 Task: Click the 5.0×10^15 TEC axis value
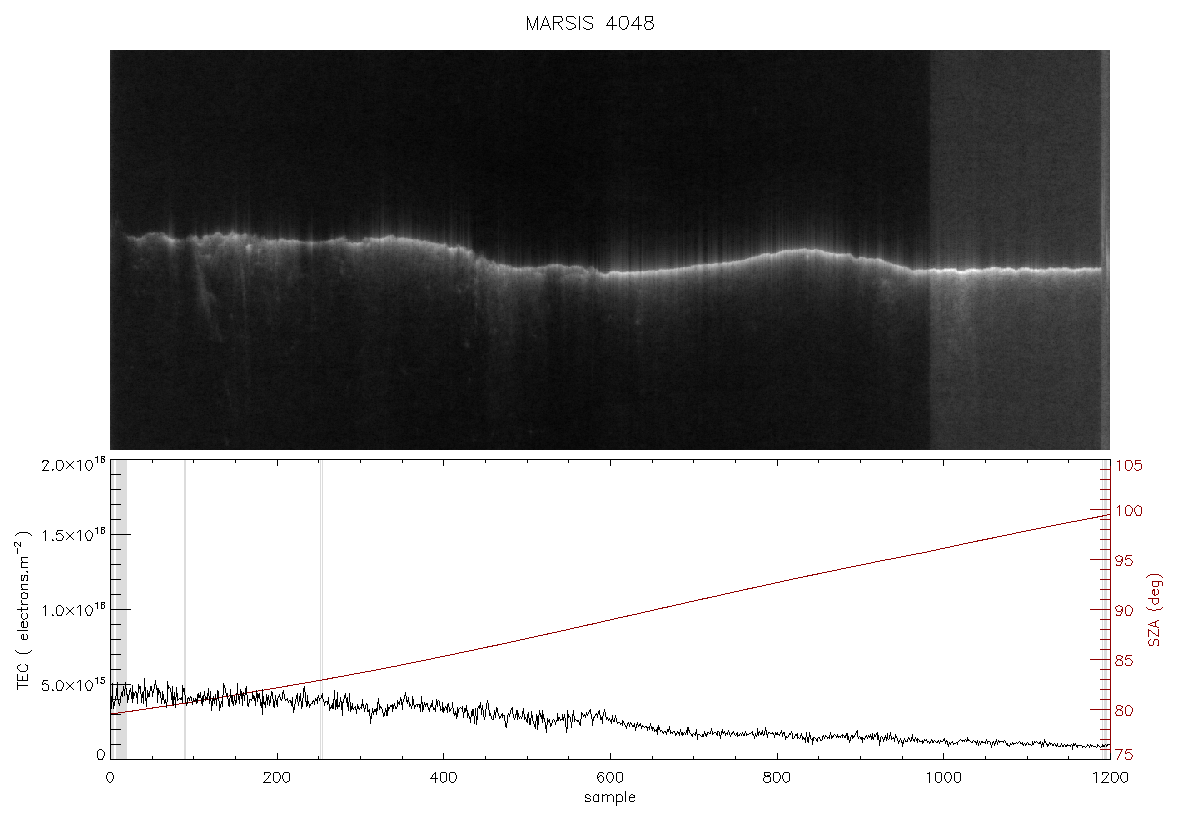(74, 685)
